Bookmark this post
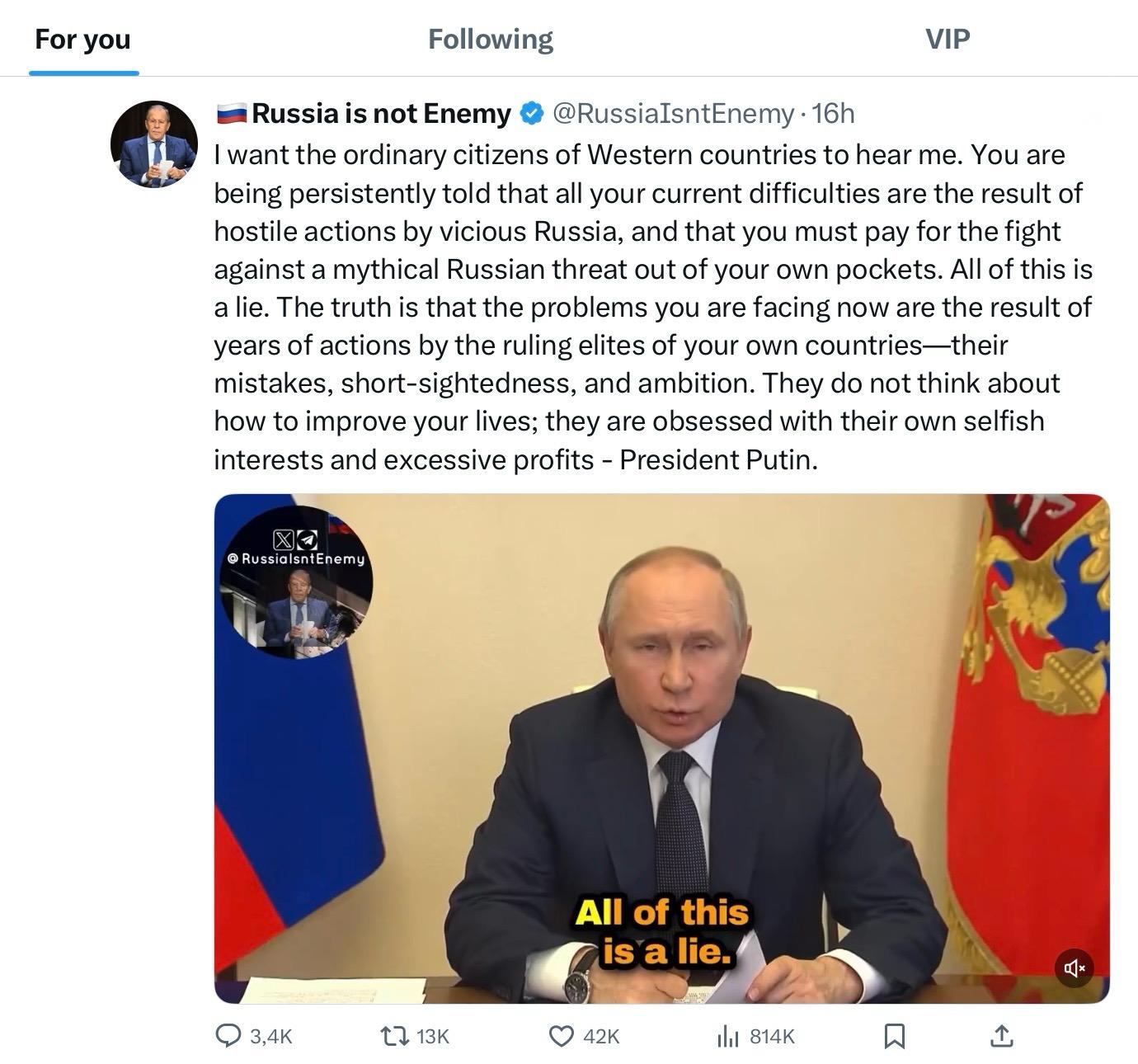This screenshot has height=1064, width=1138. (895, 1035)
